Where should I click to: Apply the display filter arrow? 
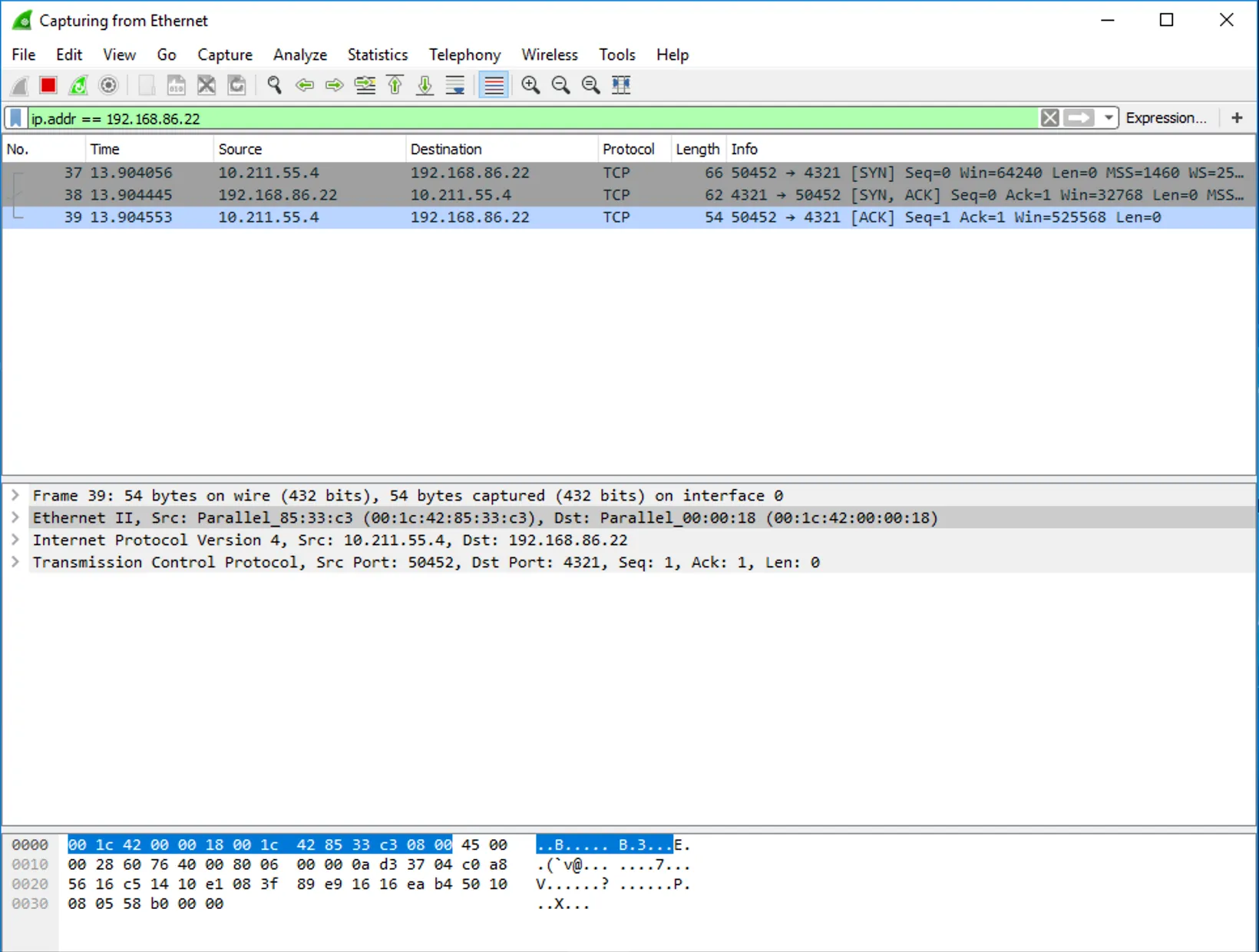[1079, 118]
